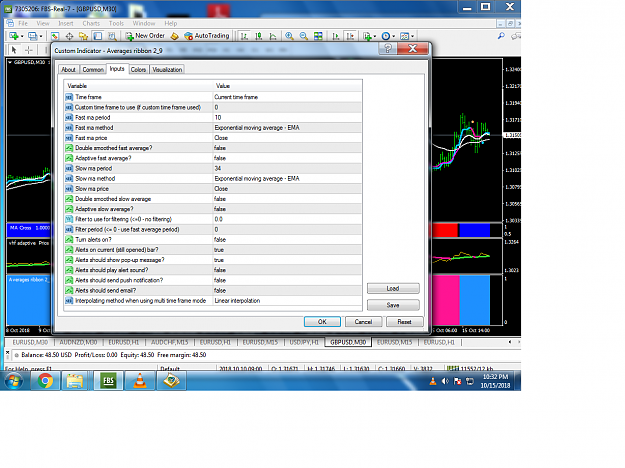Open the Market Watch toolbar icon
The width and height of the screenshot is (625, 468).
55,36
